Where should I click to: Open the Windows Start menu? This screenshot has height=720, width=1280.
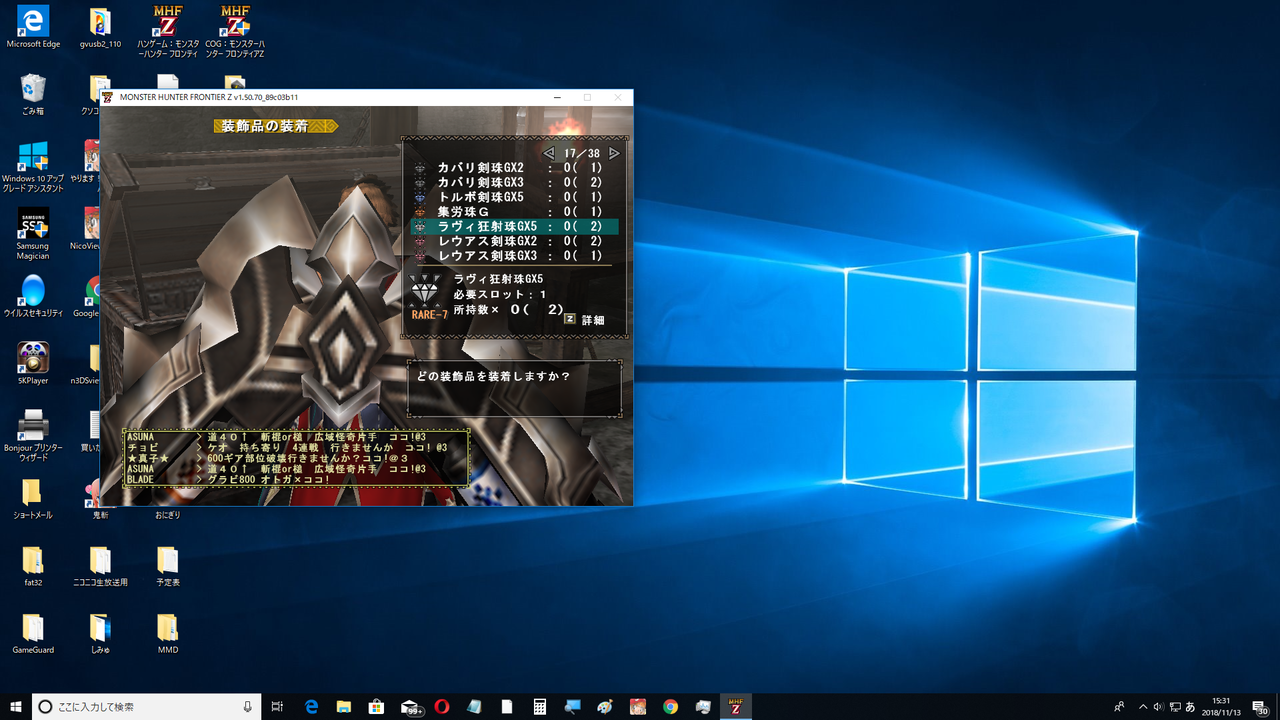pos(16,707)
